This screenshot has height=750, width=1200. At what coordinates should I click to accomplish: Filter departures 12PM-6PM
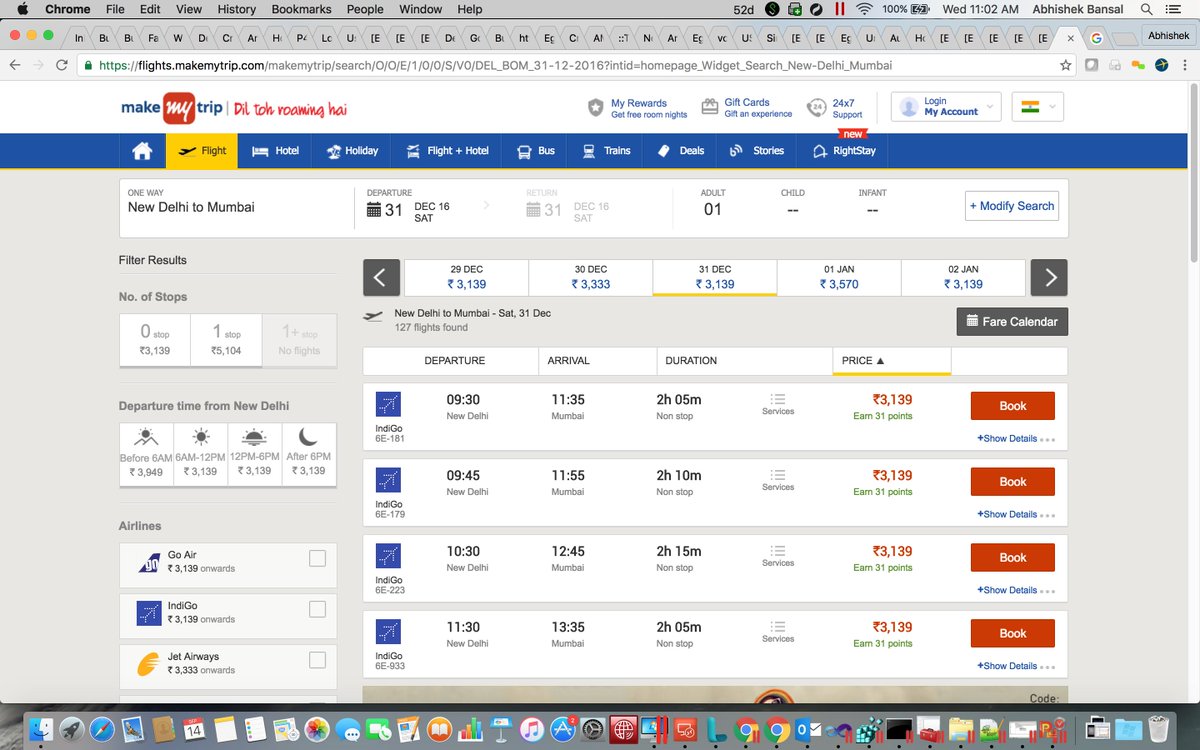coord(255,454)
